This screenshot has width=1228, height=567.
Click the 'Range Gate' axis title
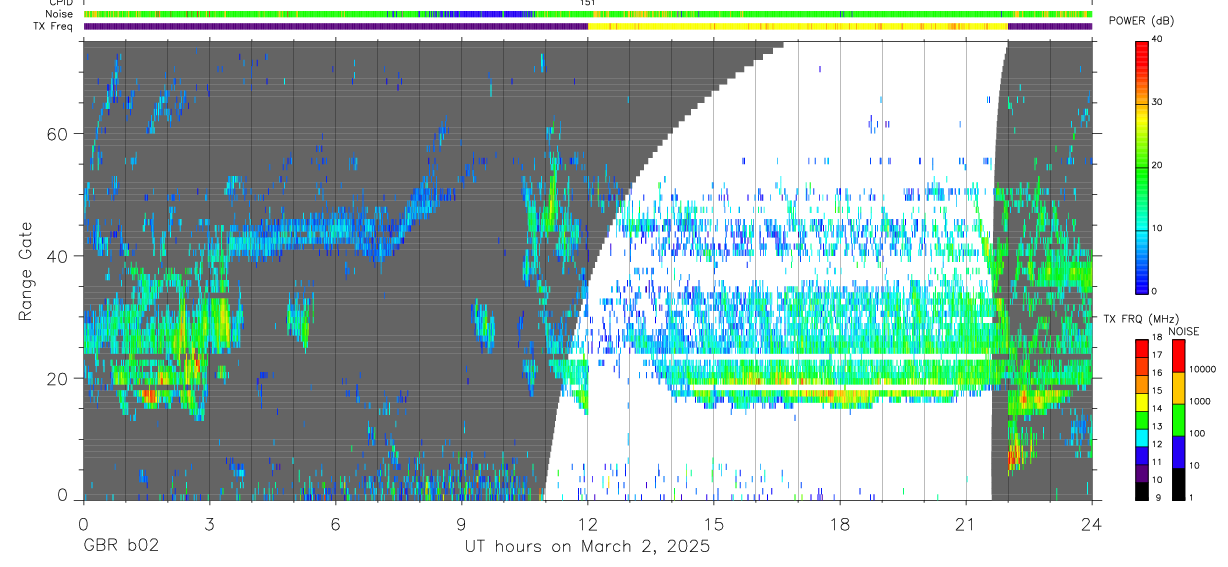click(x=26, y=270)
